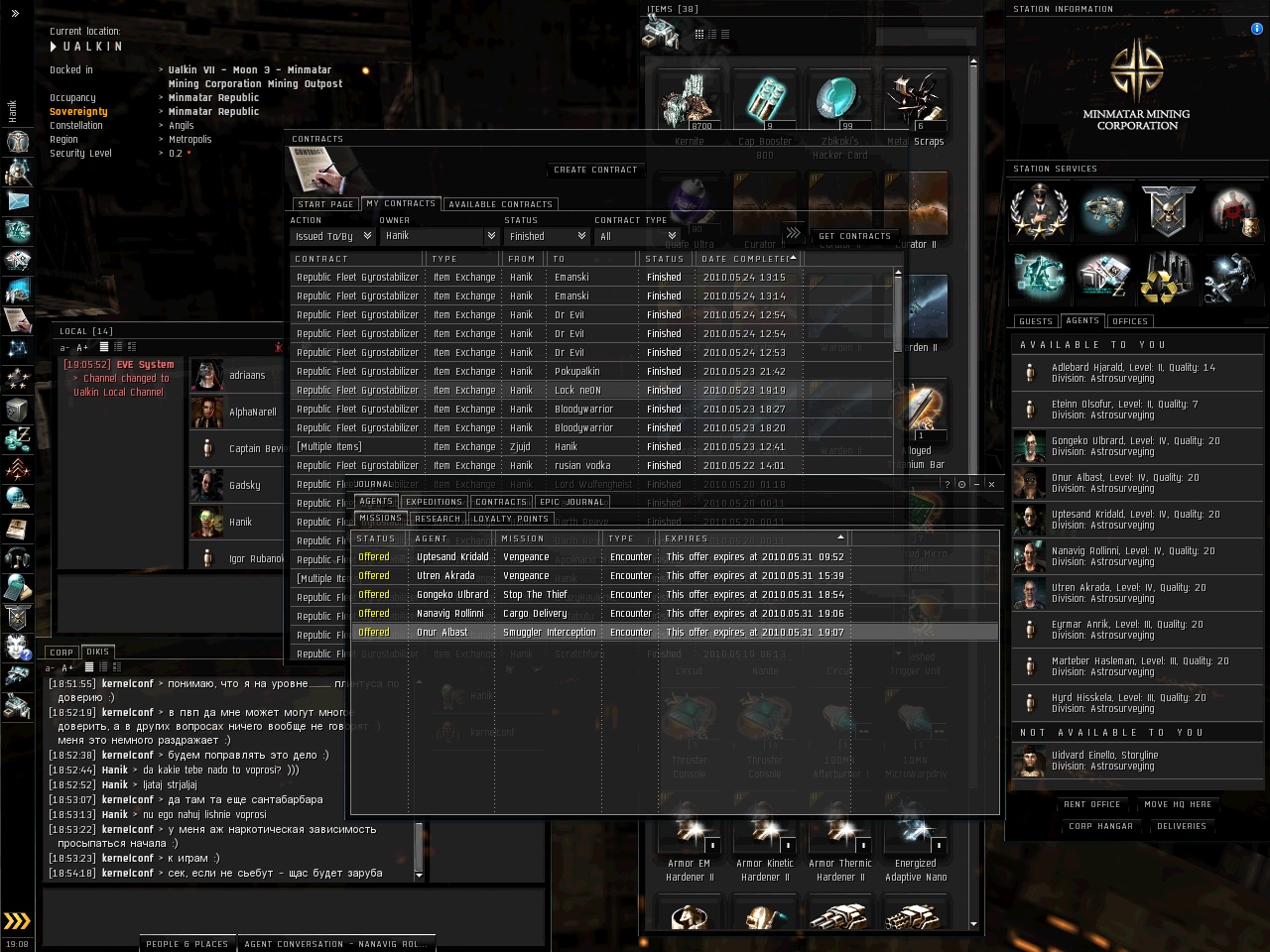This screenshot has height=952, width=1270.
Task: Open the Owner dropdown showing Hanik
Action: (440, 236)
